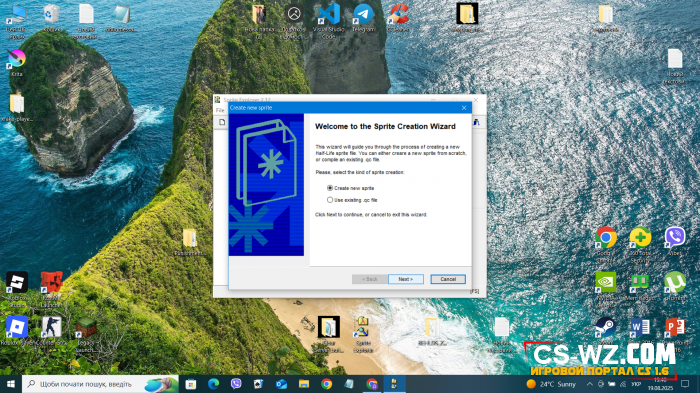Launch the 360 Total Security desktop shortcut

pyautogui.click(x=640, y=244)
